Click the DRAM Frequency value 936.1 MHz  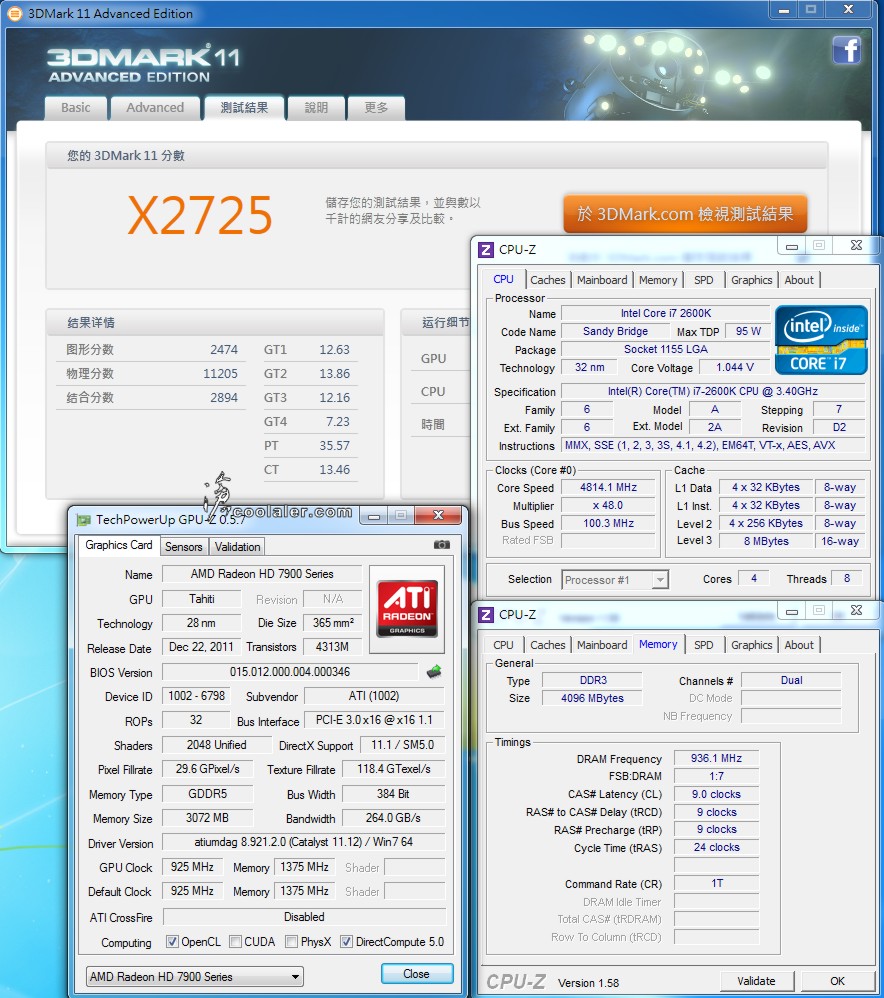click(716, 758)
